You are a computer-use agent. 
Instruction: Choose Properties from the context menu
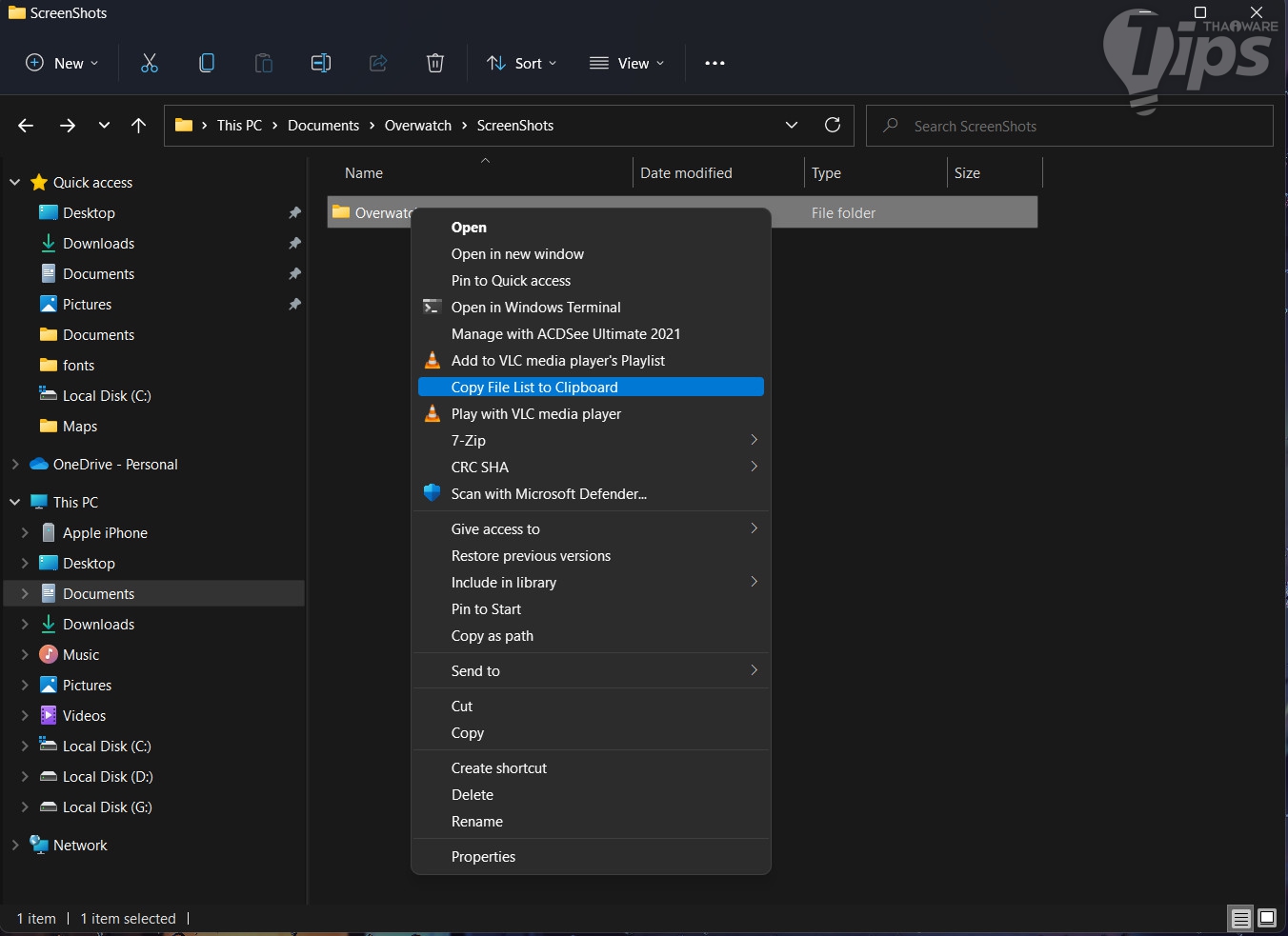pos(483,856)
